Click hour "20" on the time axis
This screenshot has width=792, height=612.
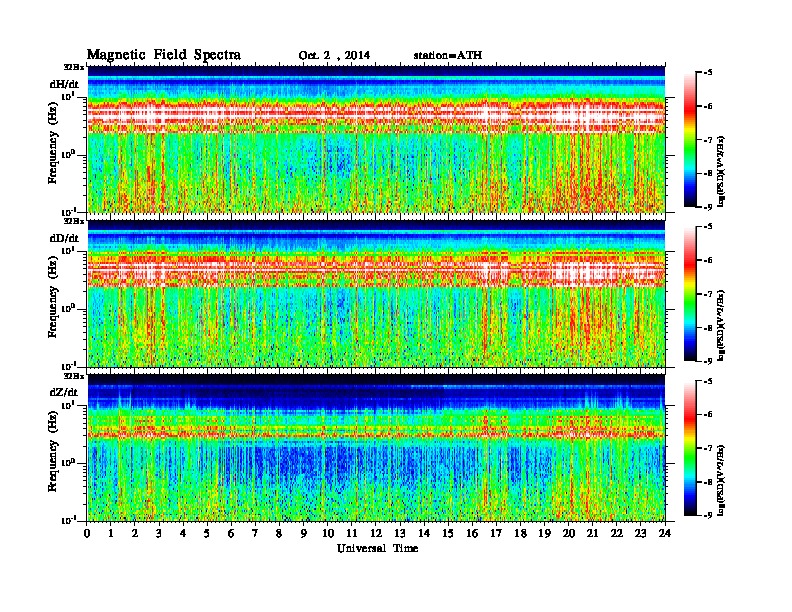tap(569, 534)
